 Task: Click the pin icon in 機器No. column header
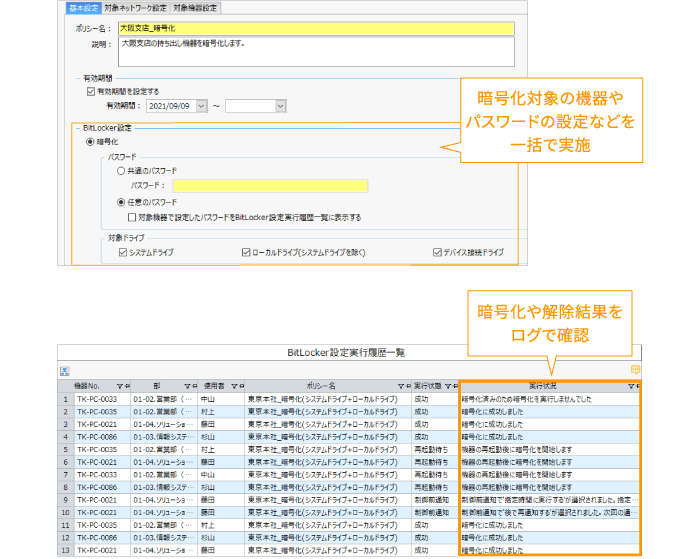coord(127,386)
